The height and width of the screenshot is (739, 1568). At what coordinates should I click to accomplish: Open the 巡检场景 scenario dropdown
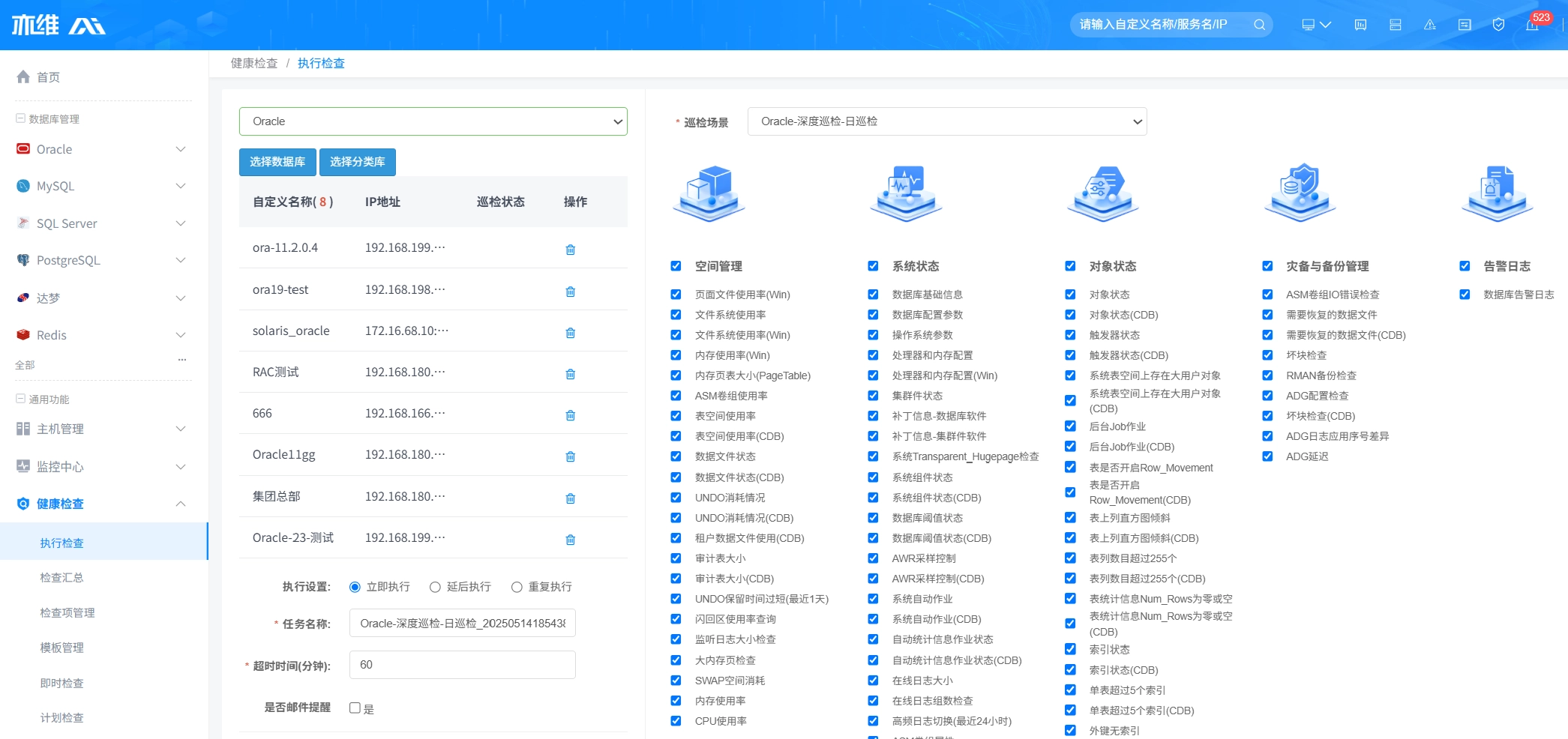pos(947,121)
